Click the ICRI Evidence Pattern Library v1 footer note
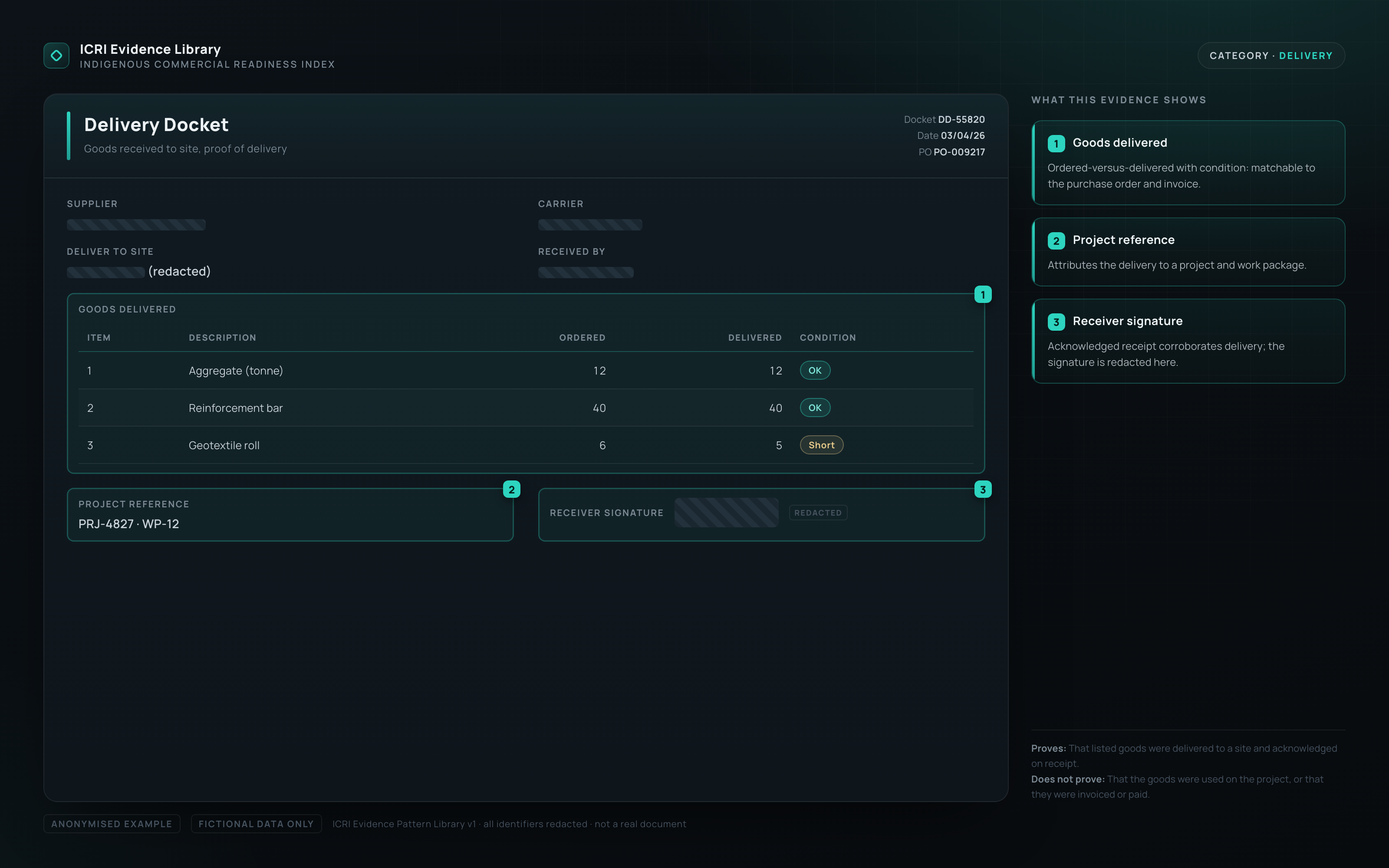This screenshot has width=1389, height=868. [x=509, y=824]
